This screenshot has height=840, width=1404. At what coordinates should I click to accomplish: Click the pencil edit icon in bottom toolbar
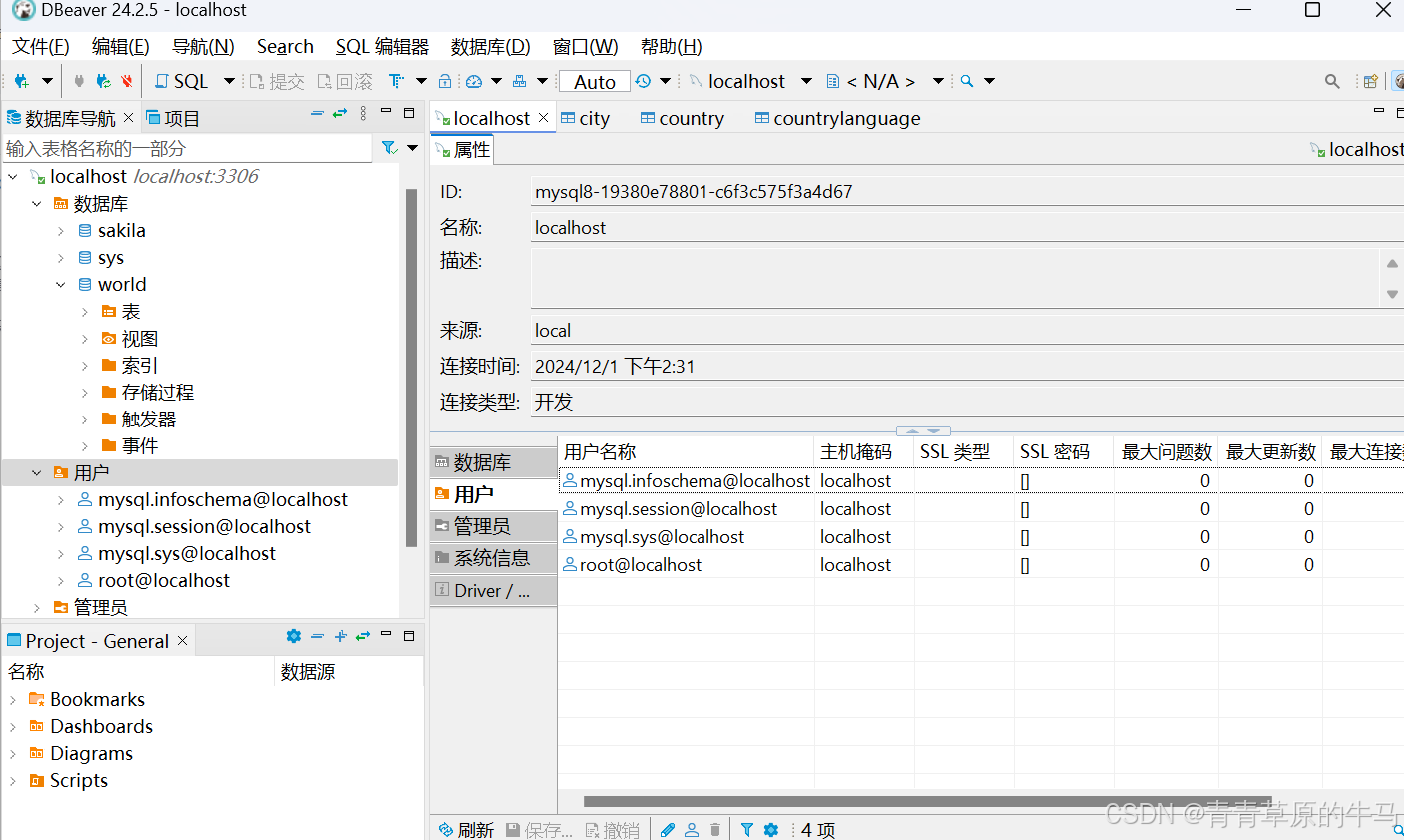click(x=668, y=830)
